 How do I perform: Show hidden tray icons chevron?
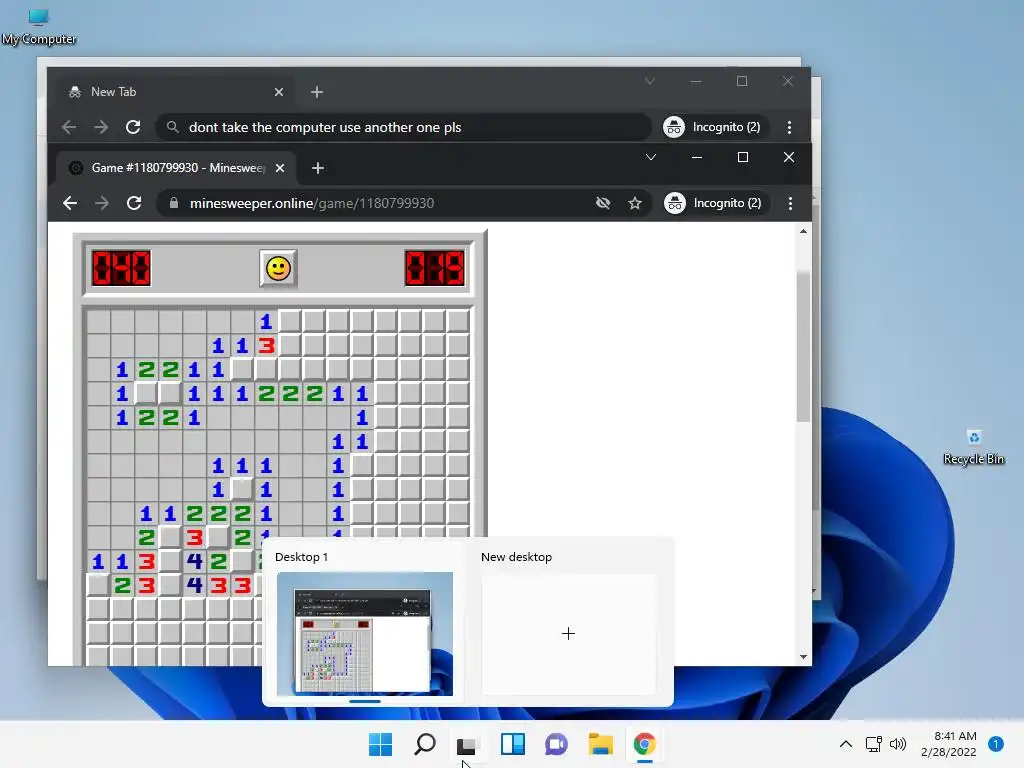(x=846, y=744)
